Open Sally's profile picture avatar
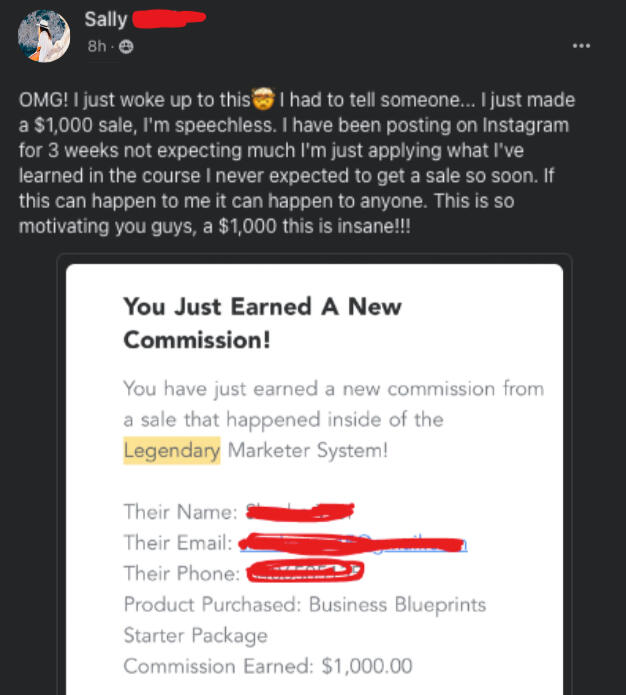The image size is (626, 695). (x=42, y=35)
